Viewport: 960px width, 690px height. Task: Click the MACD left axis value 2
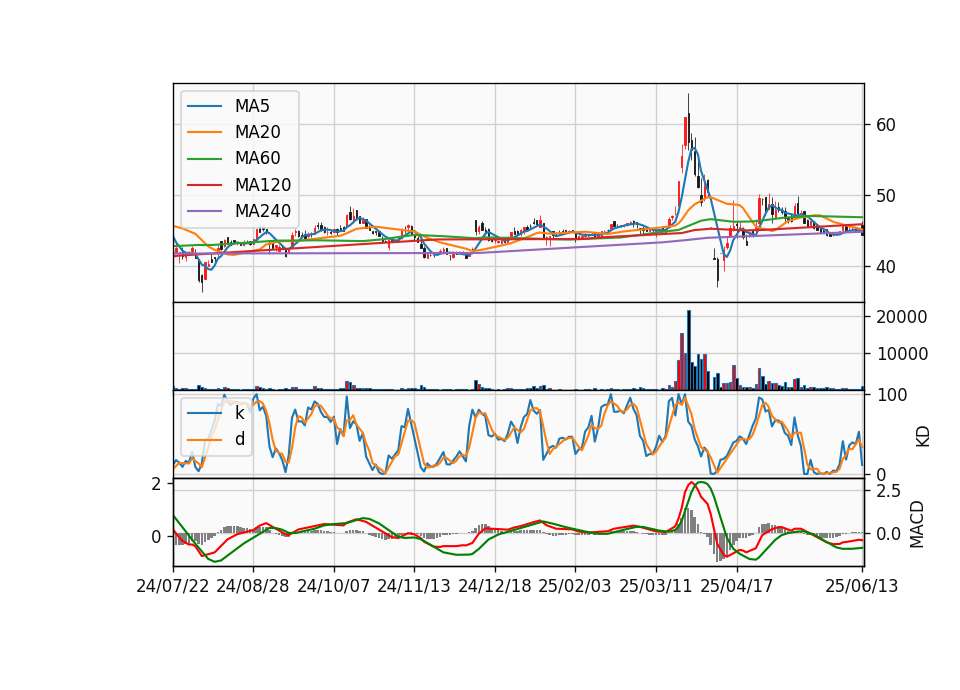tap(157, 484)
